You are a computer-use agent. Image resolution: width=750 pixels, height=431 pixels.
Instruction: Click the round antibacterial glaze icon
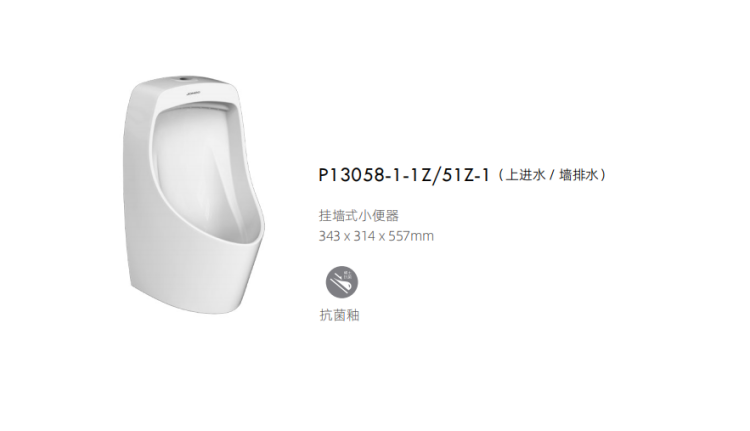[342, 282]
